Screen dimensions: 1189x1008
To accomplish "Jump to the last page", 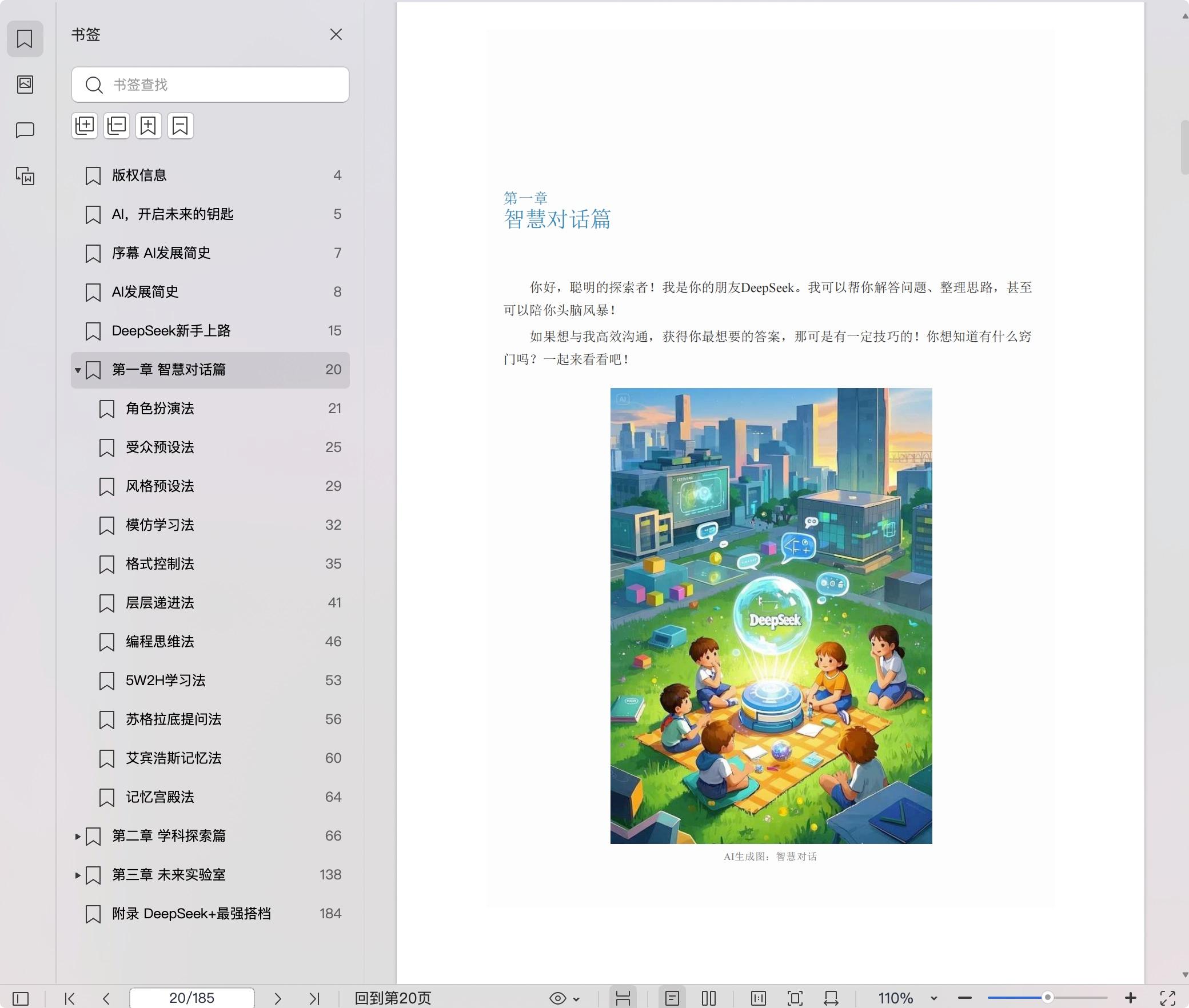I will click(x=314, y=998).
